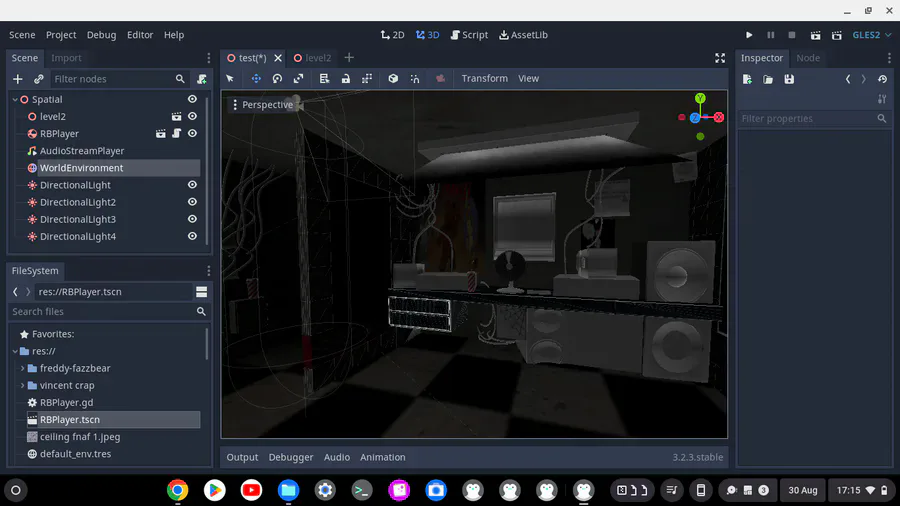
Task: Toggle Use Snap icon
Action: point(415,79)
